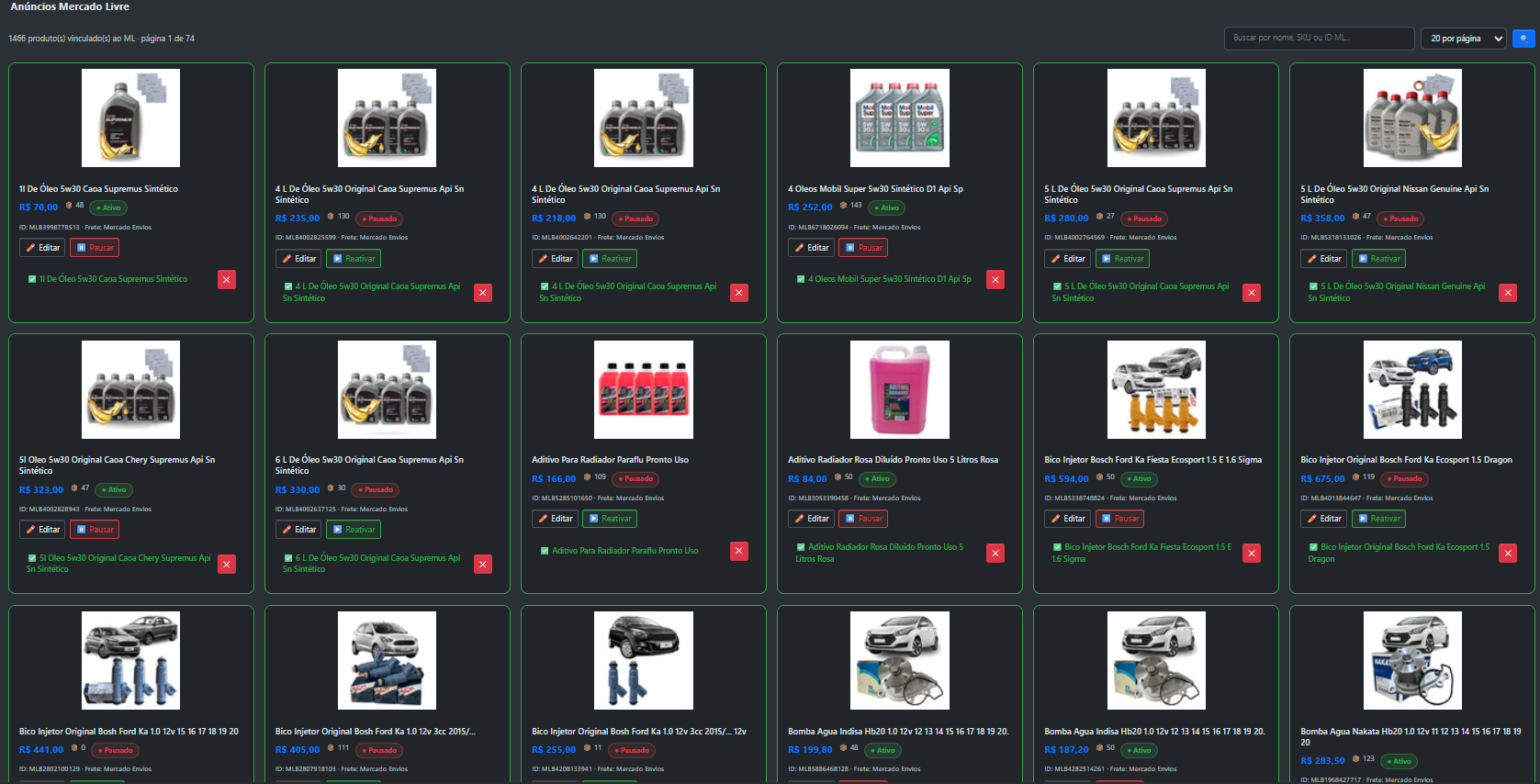Click the price 'R$ 283,50' on Bomba Agua Nakata
1540x784 pixels.
tap(1322, 761)
